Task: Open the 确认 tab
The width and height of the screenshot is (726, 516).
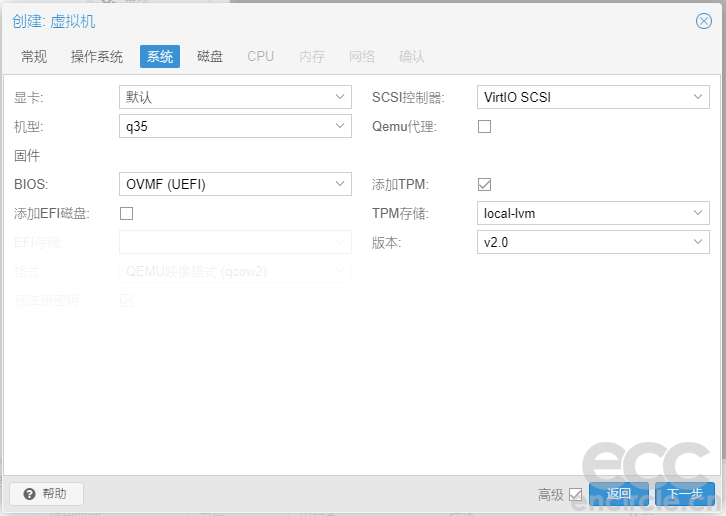Action: coord(412,57)
